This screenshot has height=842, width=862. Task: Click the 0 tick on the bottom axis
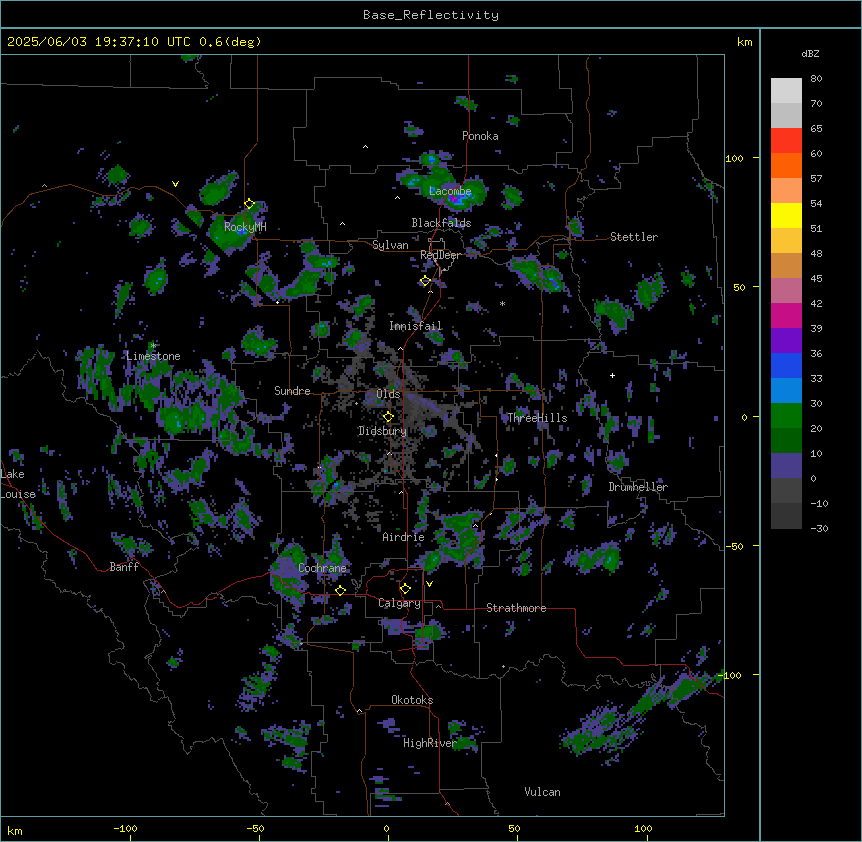pyautogui.click(x=386, y=828)
